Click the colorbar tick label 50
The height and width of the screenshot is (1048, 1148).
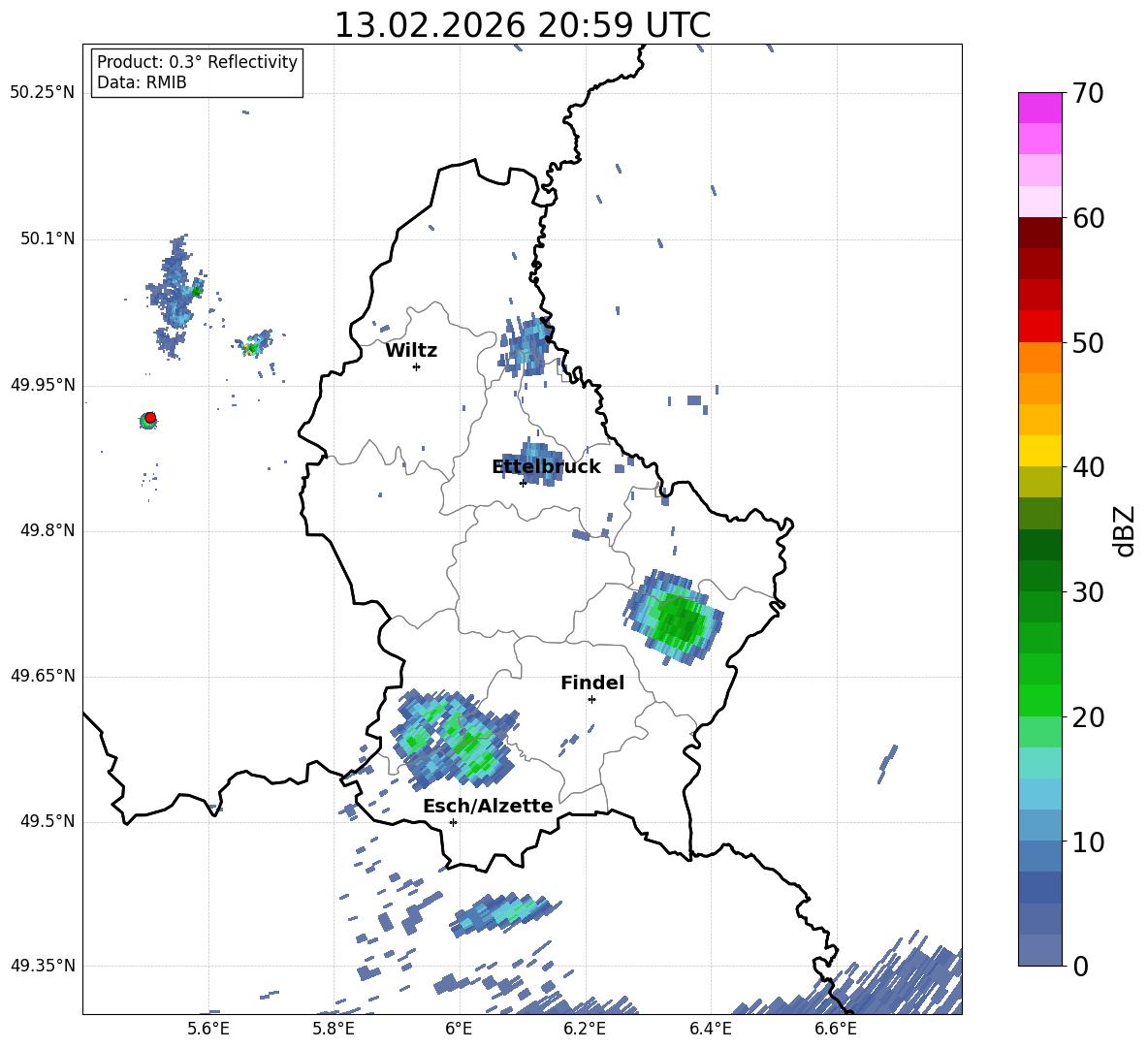1088,343
